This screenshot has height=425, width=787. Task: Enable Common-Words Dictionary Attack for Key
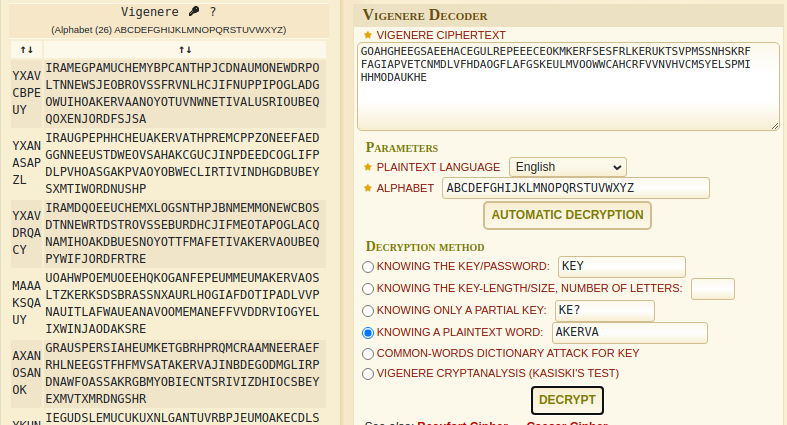point(368,353)
